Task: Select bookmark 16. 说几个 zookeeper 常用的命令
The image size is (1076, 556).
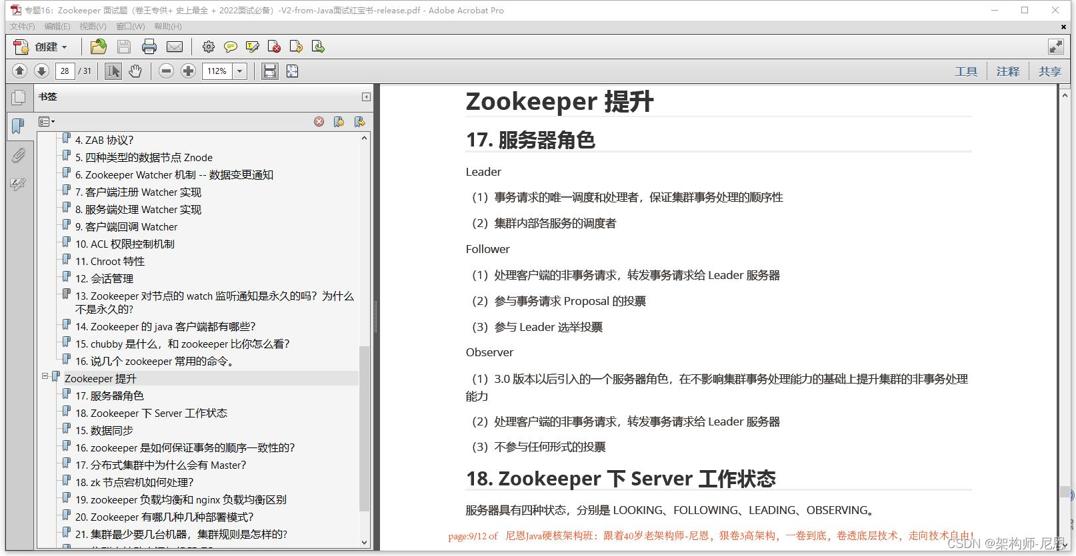Action: click(x=156, y=361)
